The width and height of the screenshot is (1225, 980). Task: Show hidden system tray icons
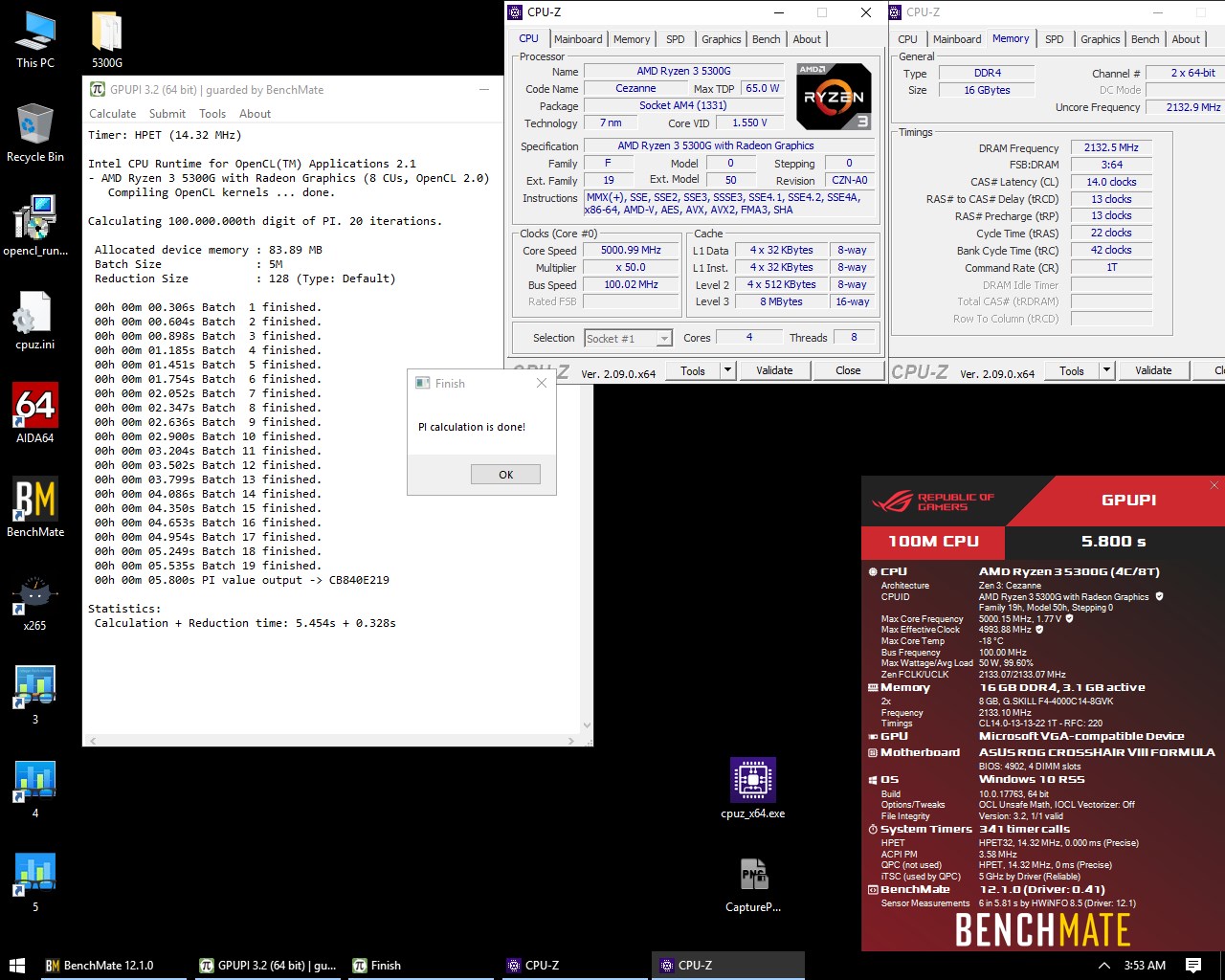[x=1103, y=966]
